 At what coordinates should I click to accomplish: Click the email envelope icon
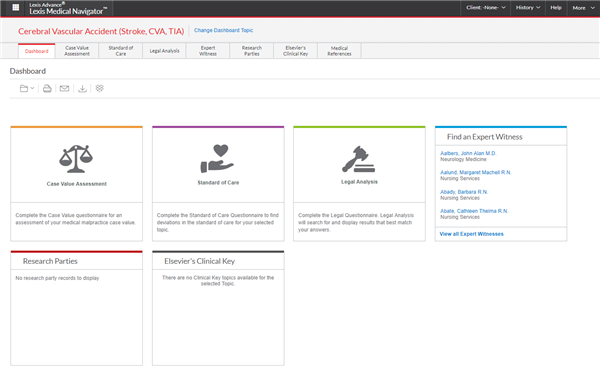pyautogui.click(x=64, y=88)
